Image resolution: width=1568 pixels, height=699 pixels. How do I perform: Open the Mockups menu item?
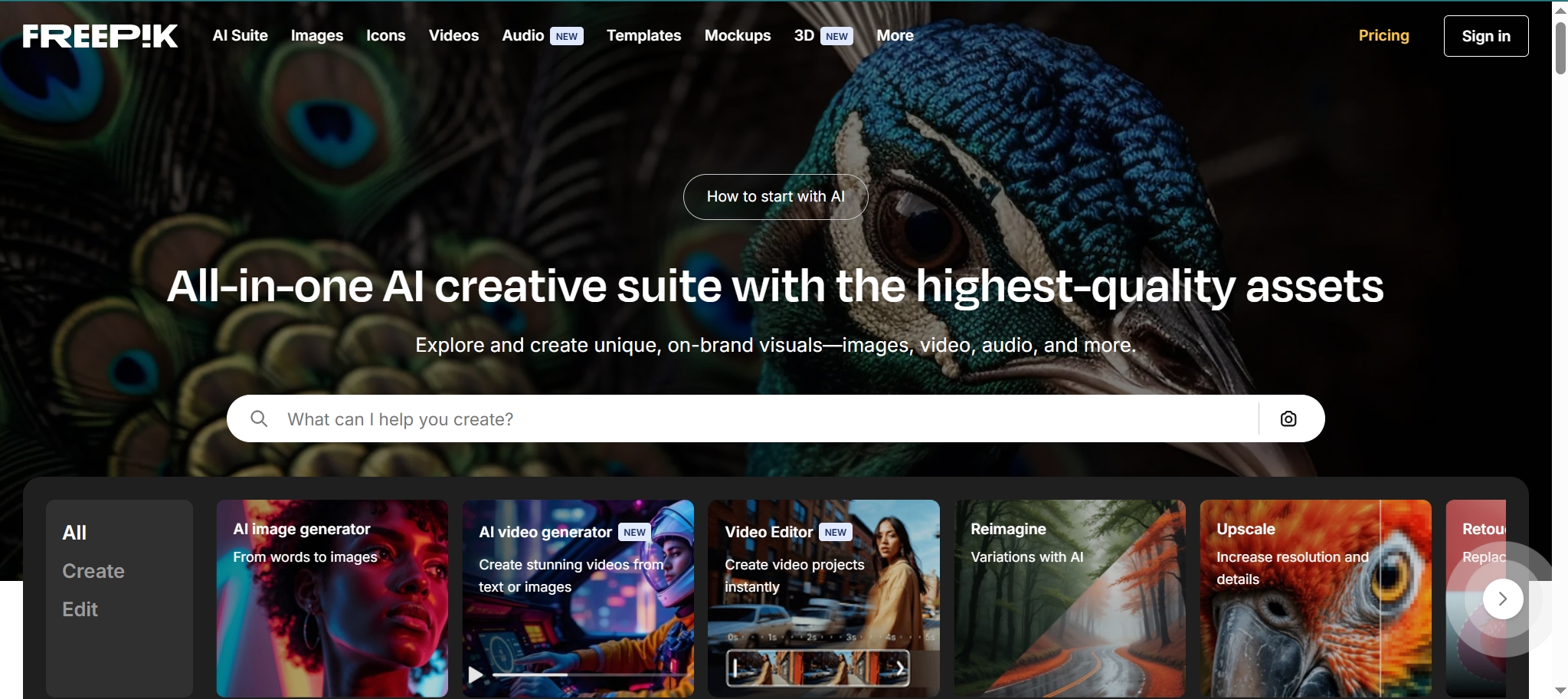coord(738,35)
